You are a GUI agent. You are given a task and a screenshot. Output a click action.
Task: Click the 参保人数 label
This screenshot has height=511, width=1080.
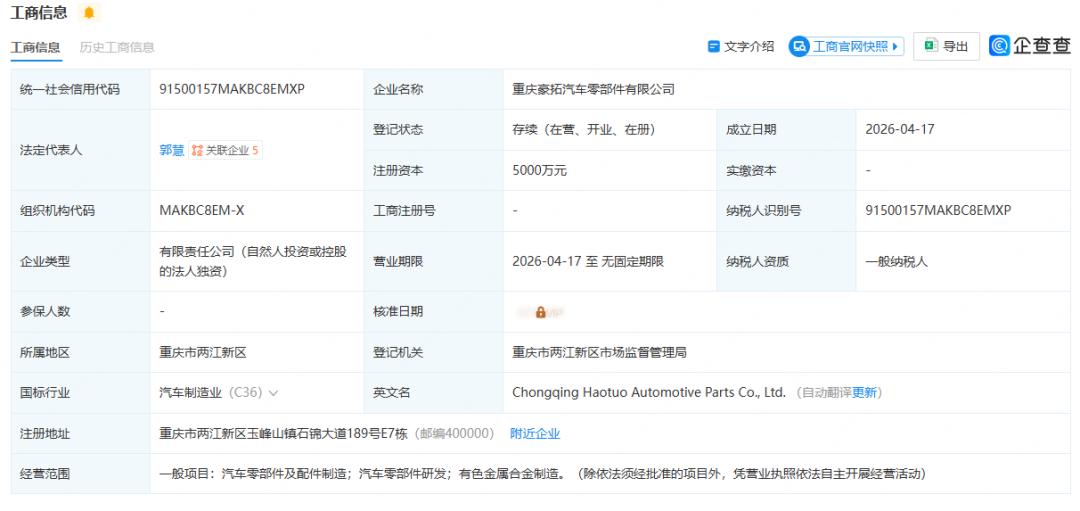pyautogui.click(x=45, y=311)
